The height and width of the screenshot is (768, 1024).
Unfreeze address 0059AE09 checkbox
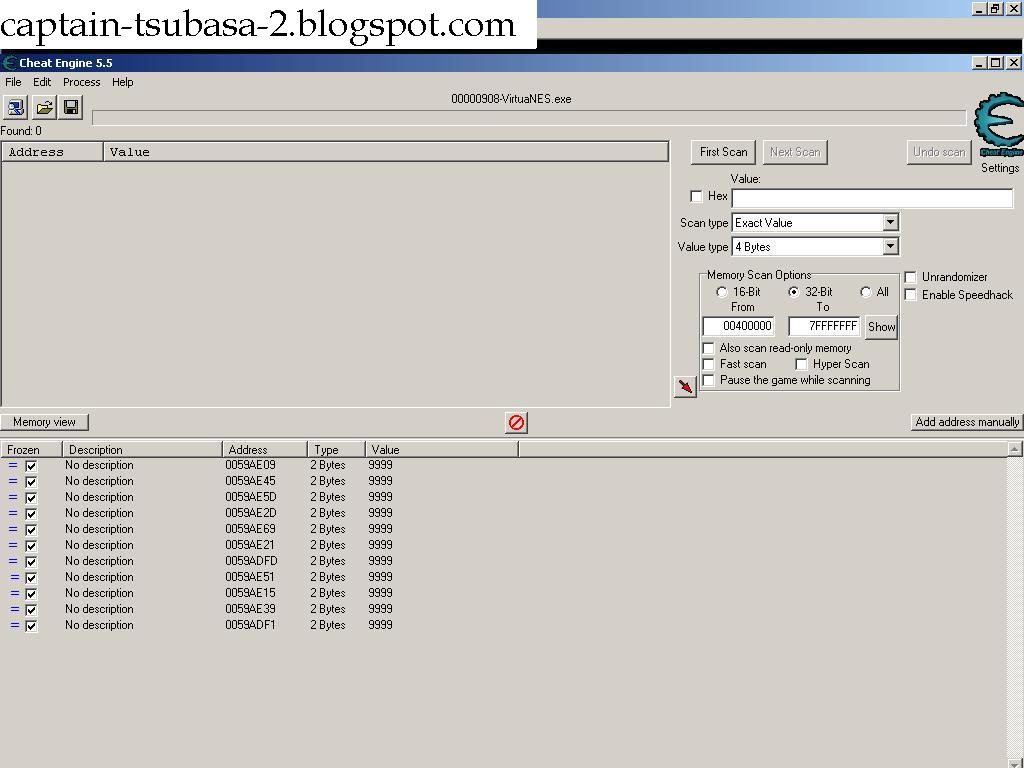[31, 466]
